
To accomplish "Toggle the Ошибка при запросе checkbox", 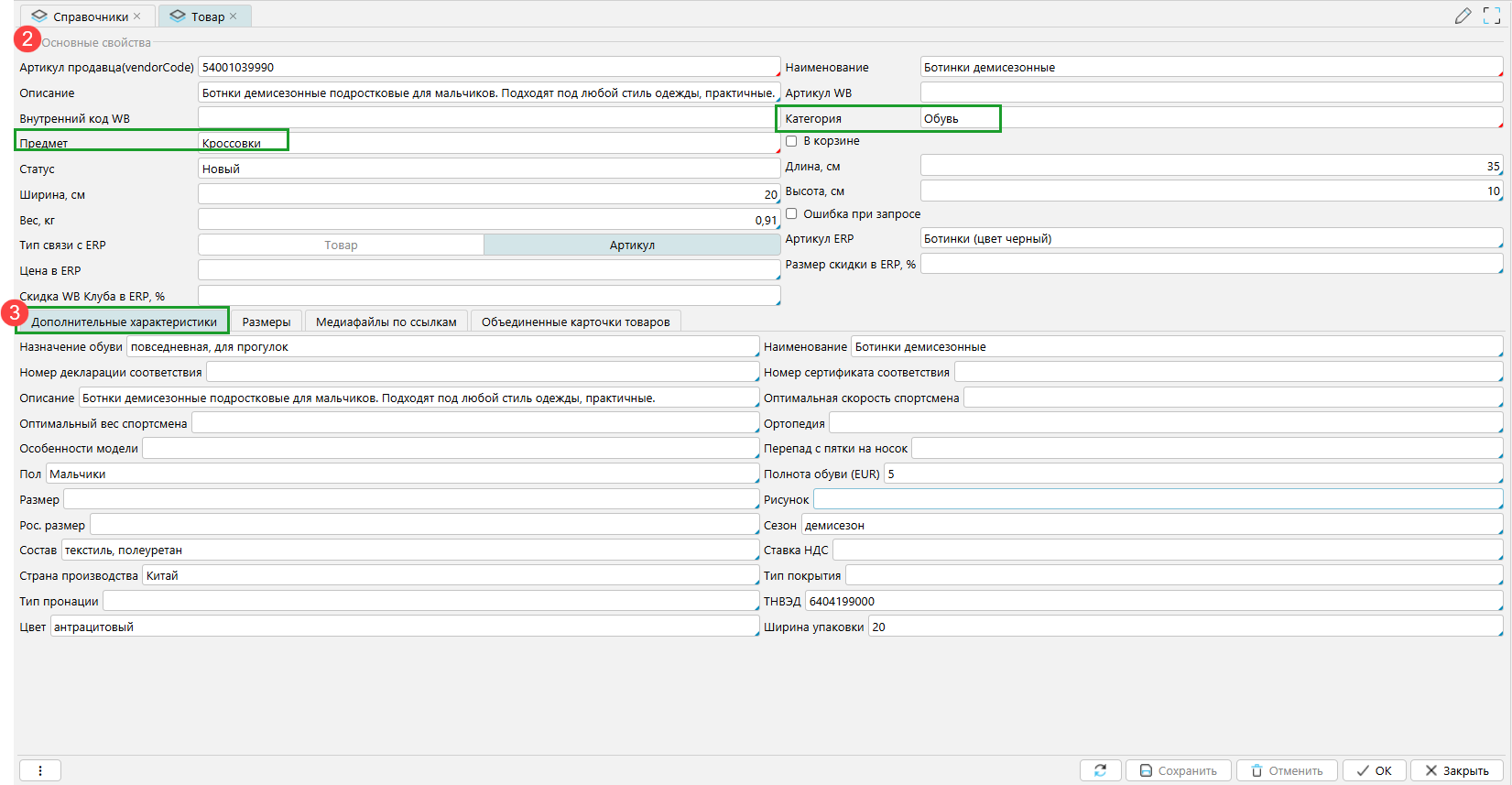I will click(791, 214).
